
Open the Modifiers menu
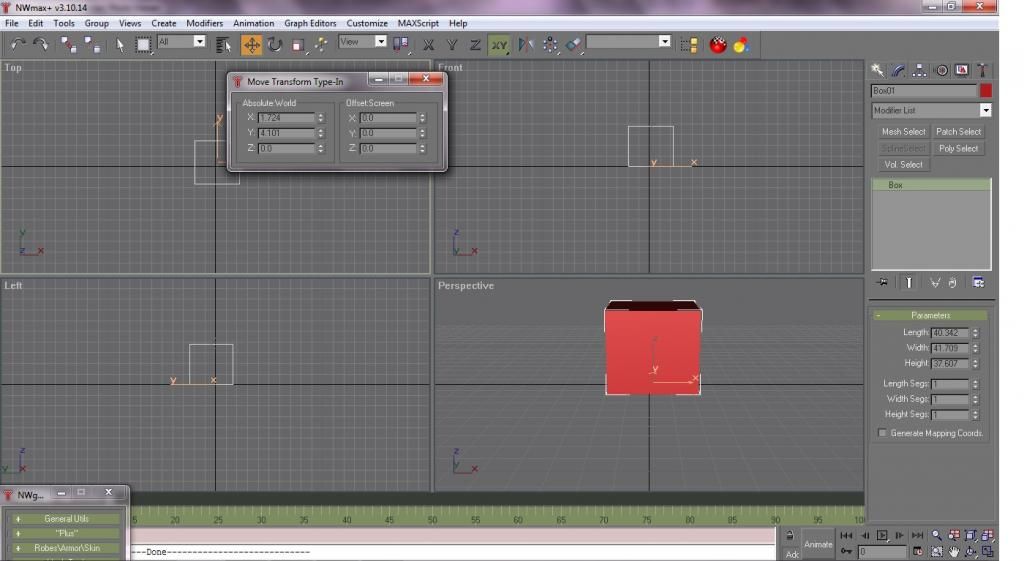click(x=204, y=23)
